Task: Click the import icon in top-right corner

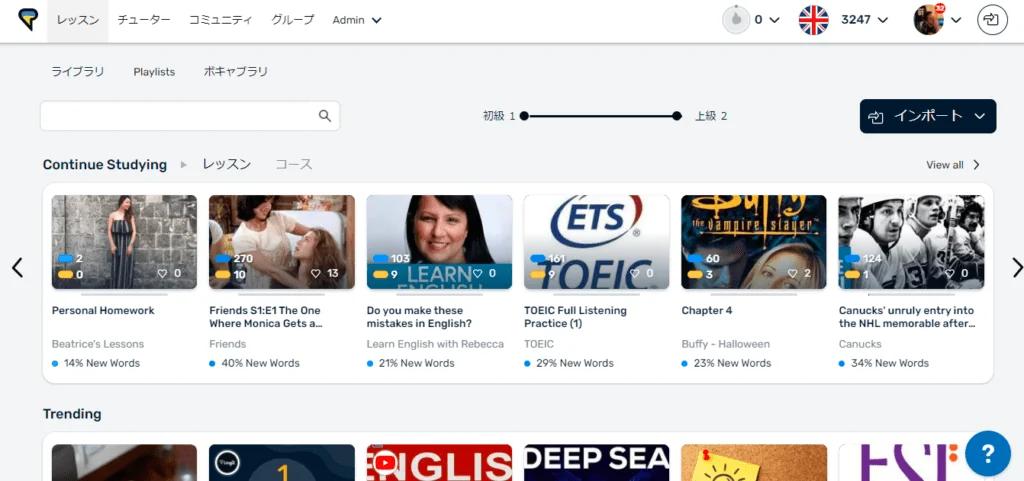Action: coord(992,20)
